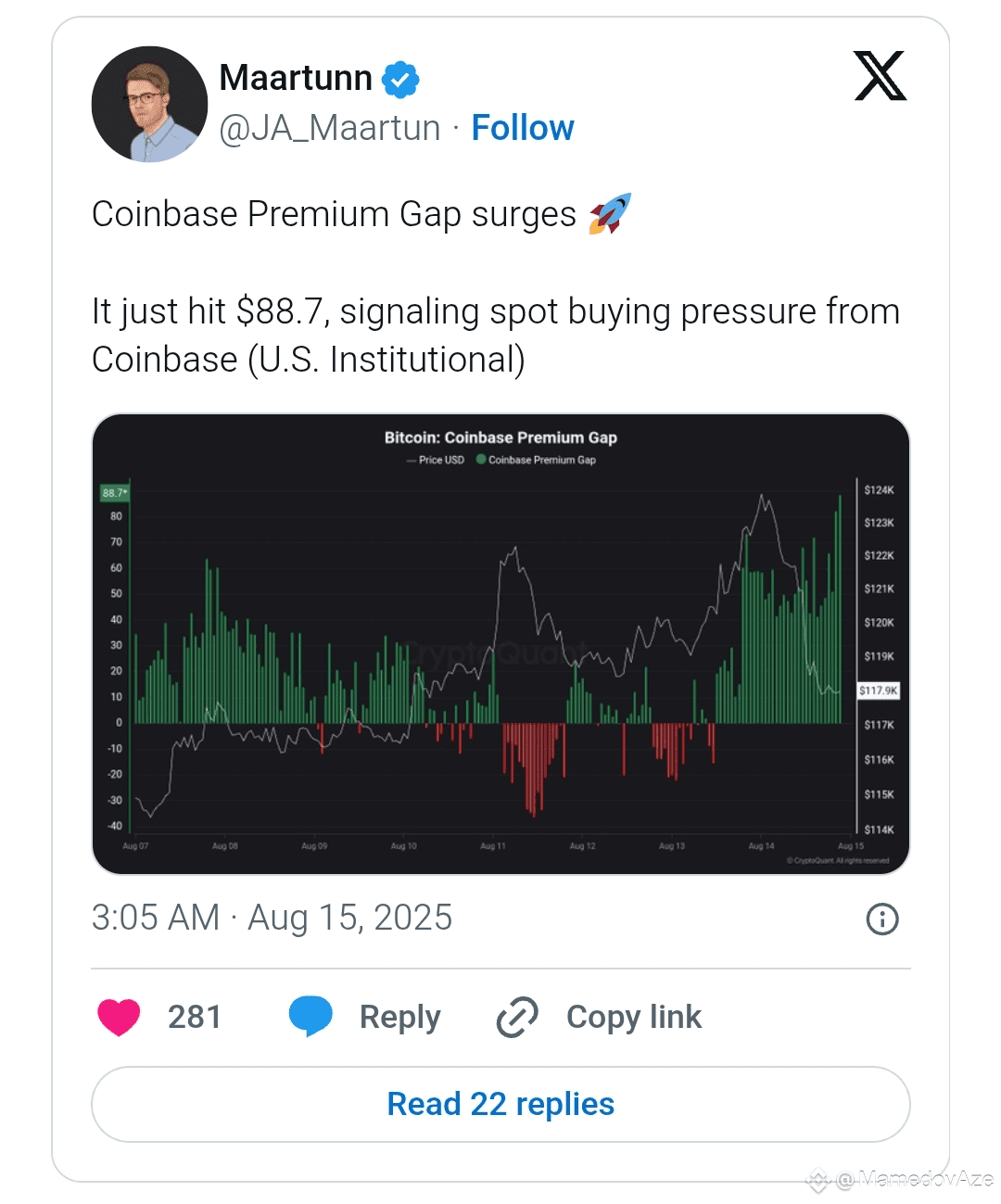Open the tweet timestamp Aug 15, 2025
This screenshot has width=1001, height=1204.
pos(272,918)
